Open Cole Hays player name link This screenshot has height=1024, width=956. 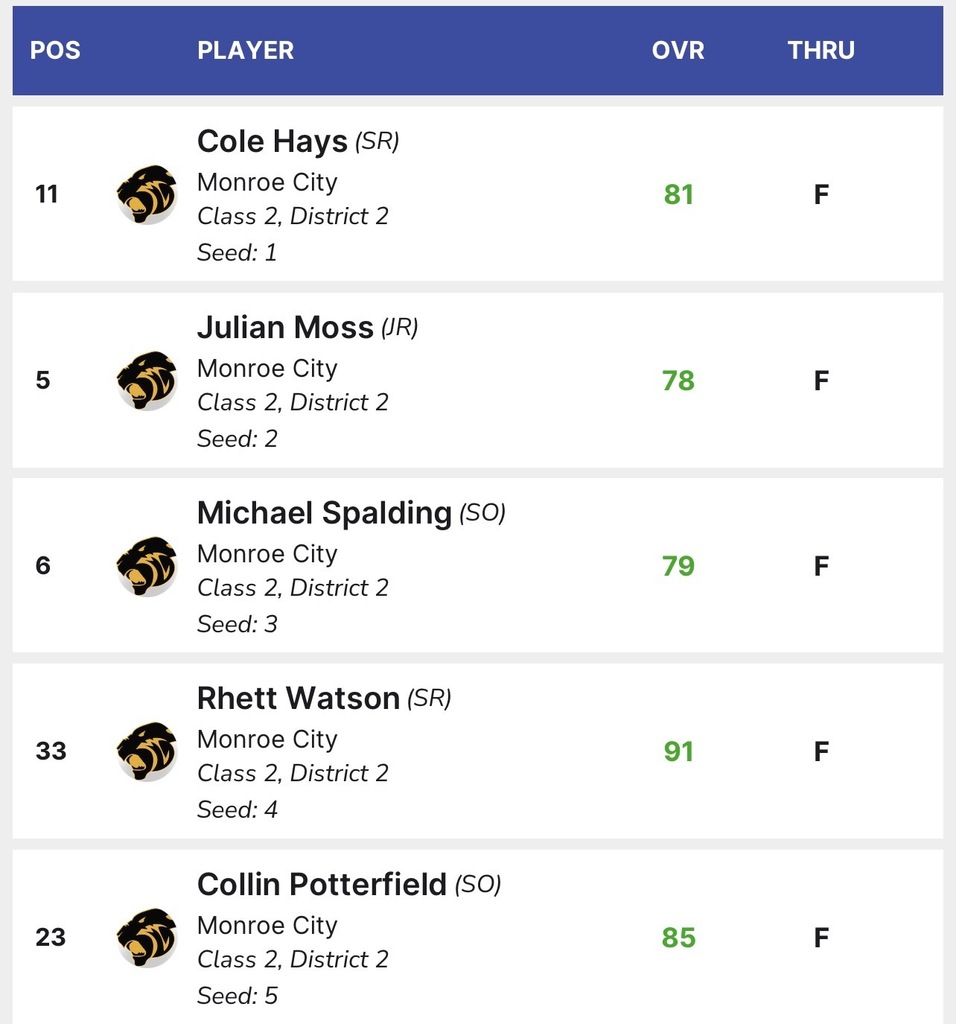coord(272,141)
